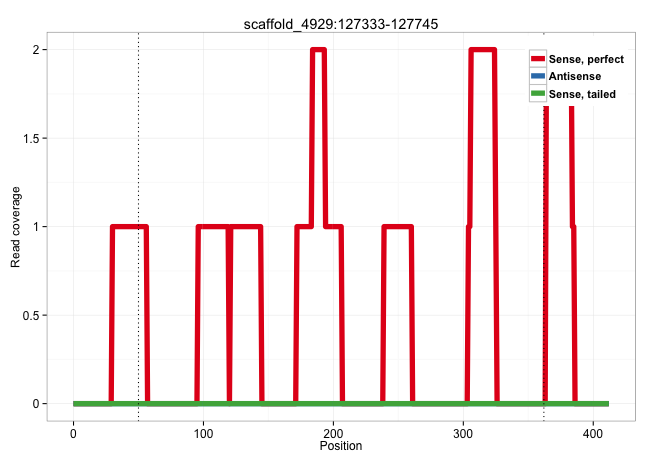Click the 'Read coverage' y-axis label
Screen dimensions: 650x460
(16, 227)
